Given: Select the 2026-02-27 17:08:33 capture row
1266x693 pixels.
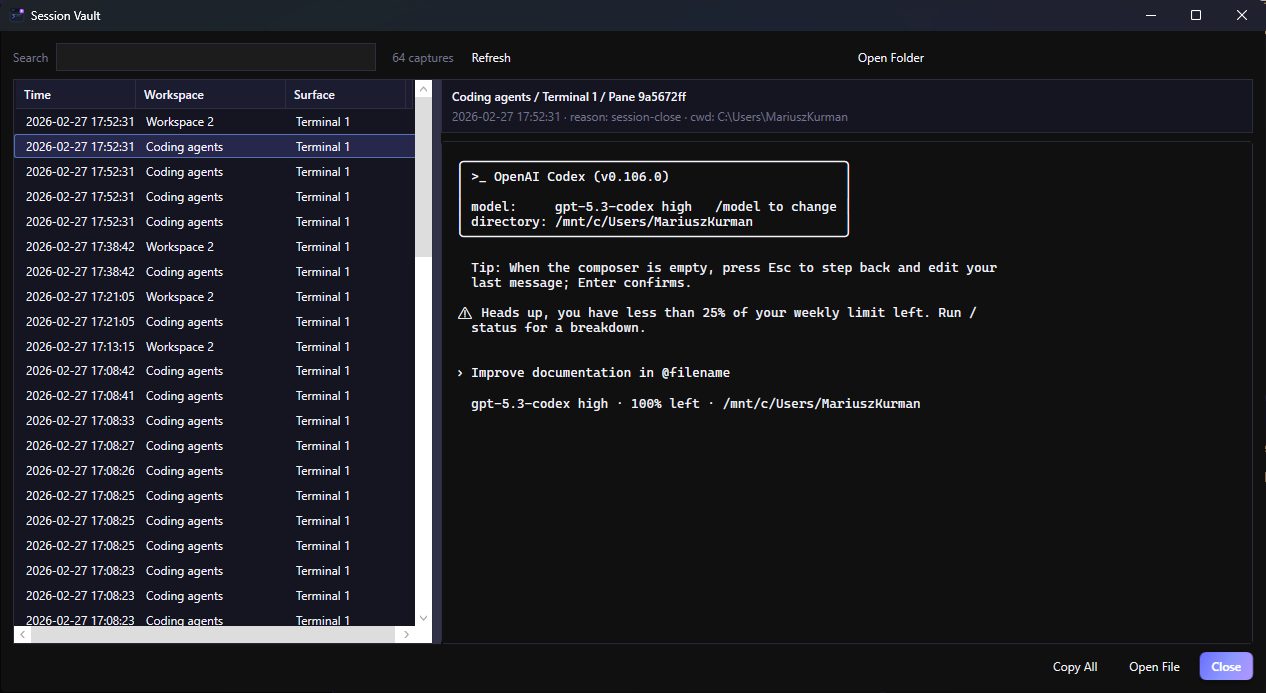Looking at the screenshot, I should (214, 421).
